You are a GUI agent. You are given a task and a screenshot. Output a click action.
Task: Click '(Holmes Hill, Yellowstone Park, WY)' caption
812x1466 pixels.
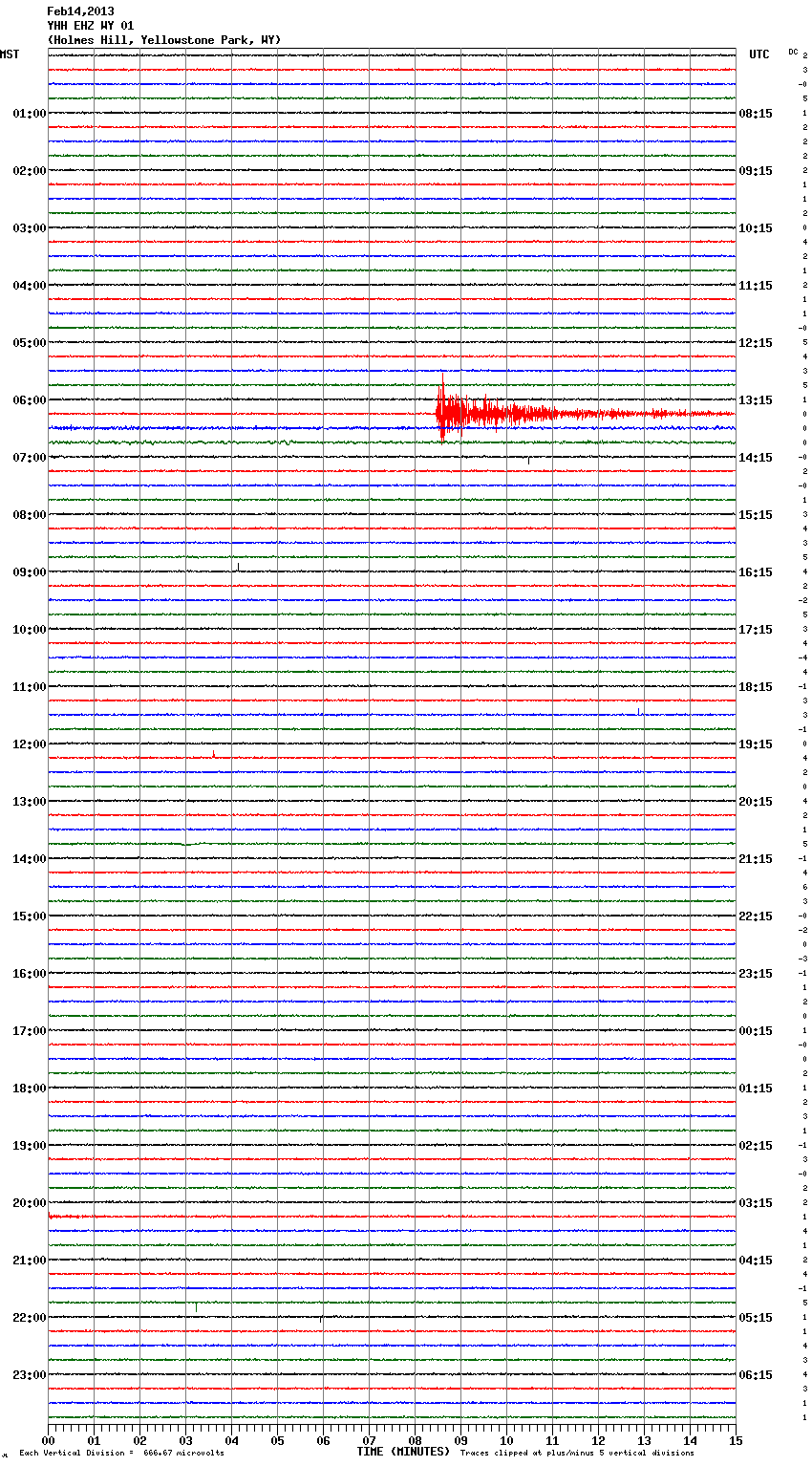[164, 40]
